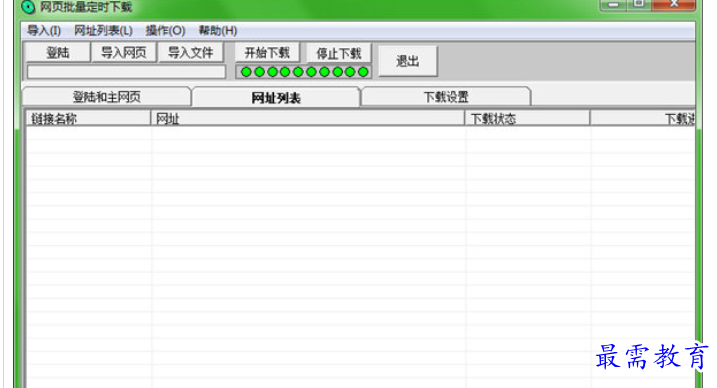Exit the program with 退出
Screen dimensions: 717x388
click(x=407, y=61)
